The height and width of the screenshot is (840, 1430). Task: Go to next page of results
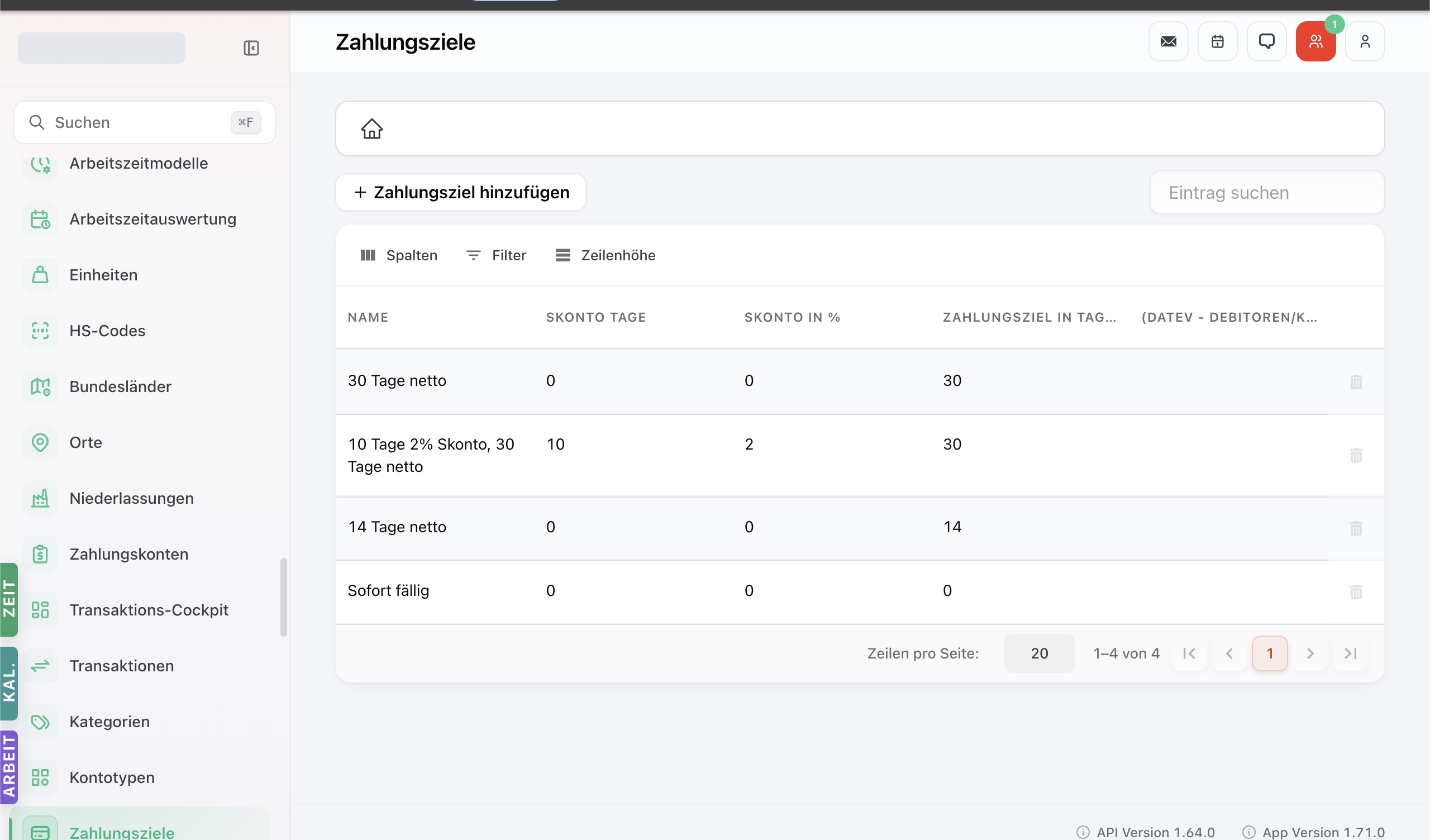[1310, 654]
